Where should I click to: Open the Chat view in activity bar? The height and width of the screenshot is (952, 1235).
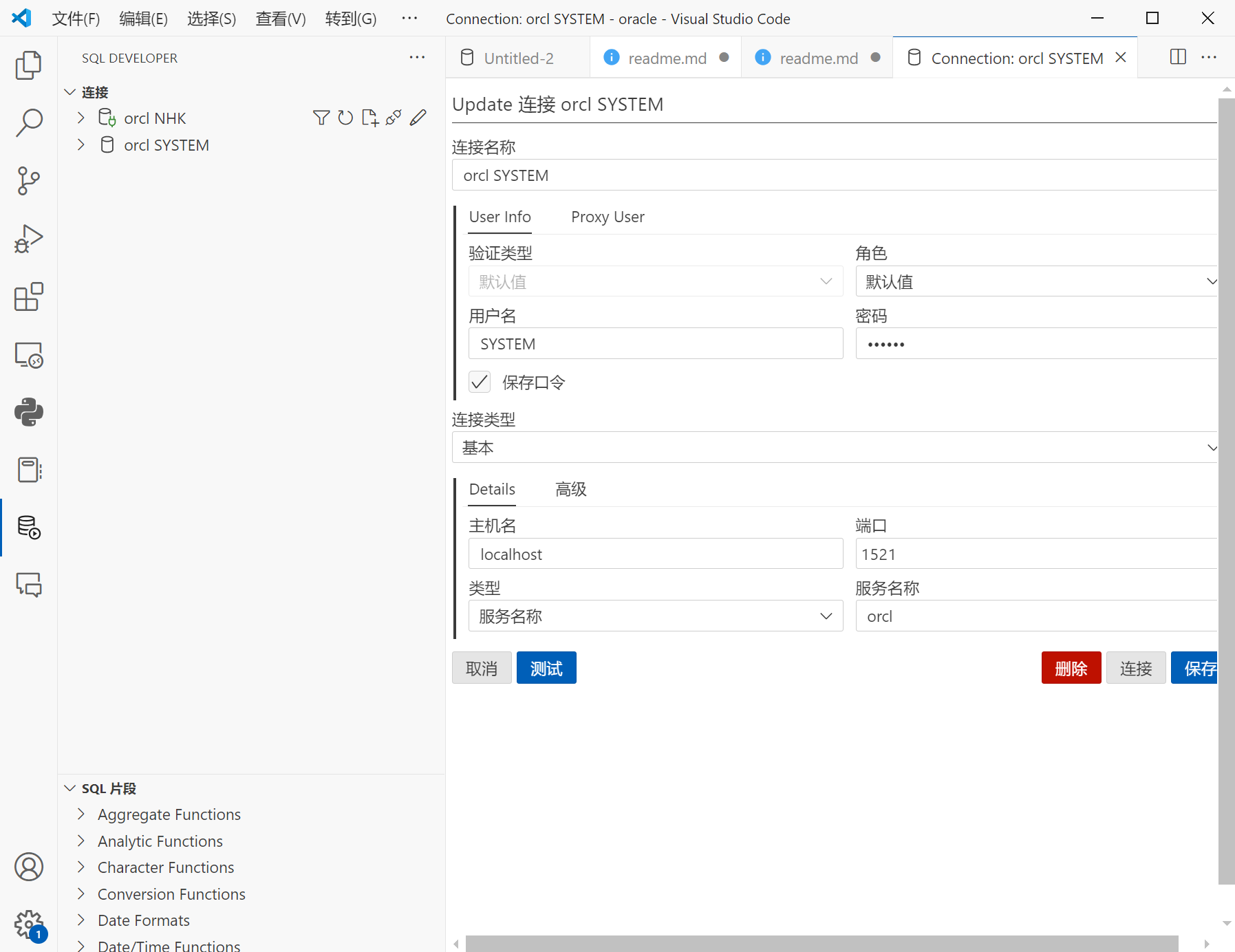[28, 585]
